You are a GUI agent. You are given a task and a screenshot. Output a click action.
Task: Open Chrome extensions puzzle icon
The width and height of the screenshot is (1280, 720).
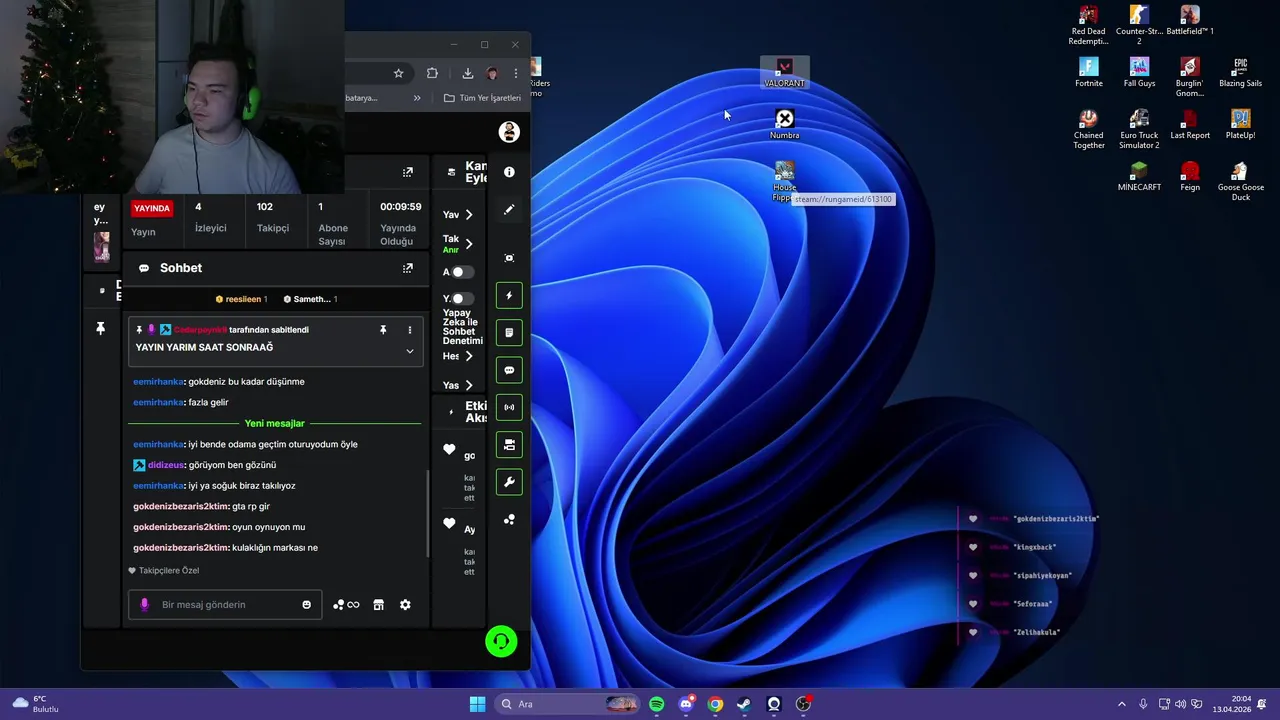(432, 73)
